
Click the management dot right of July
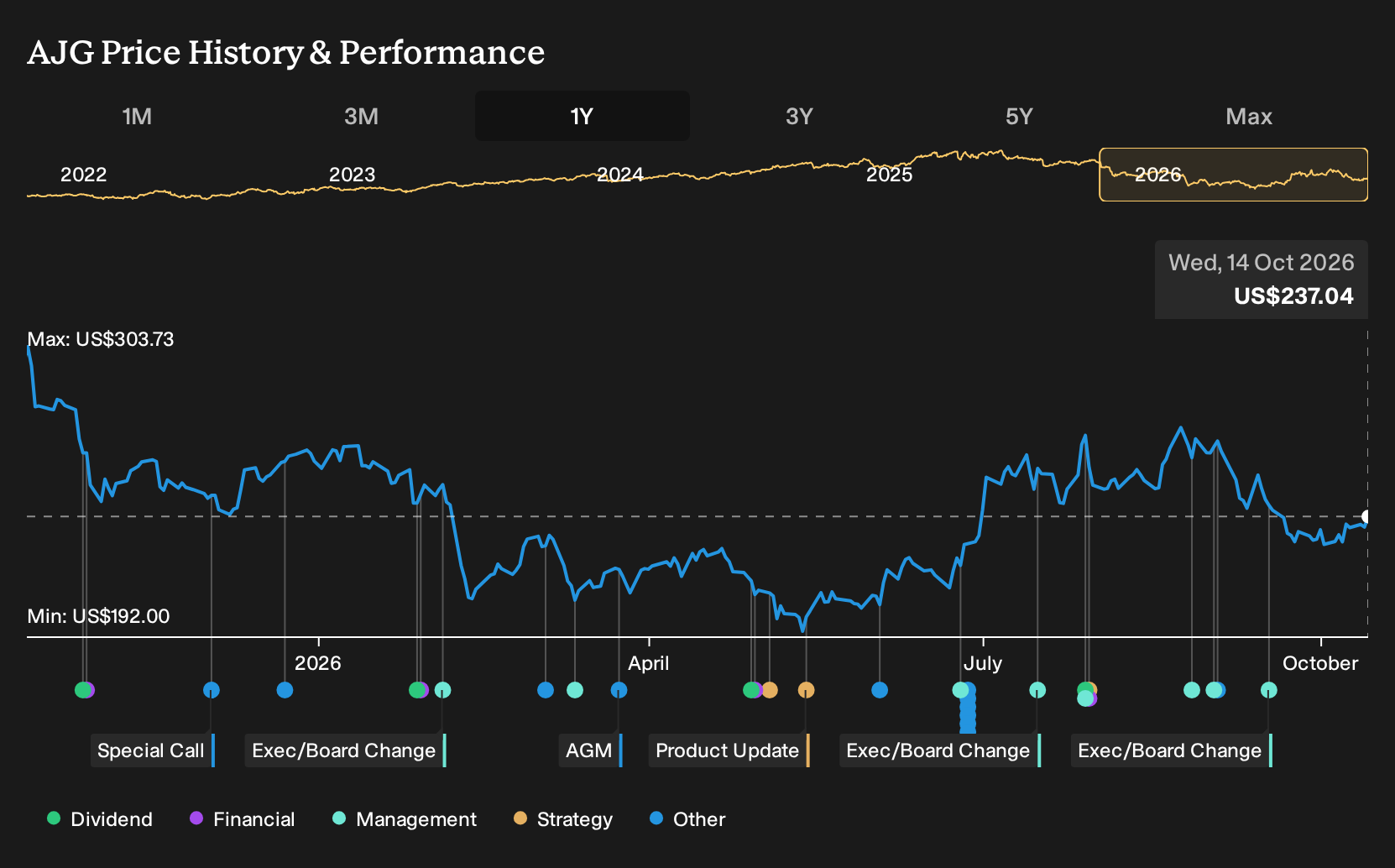coord(1037,690)
